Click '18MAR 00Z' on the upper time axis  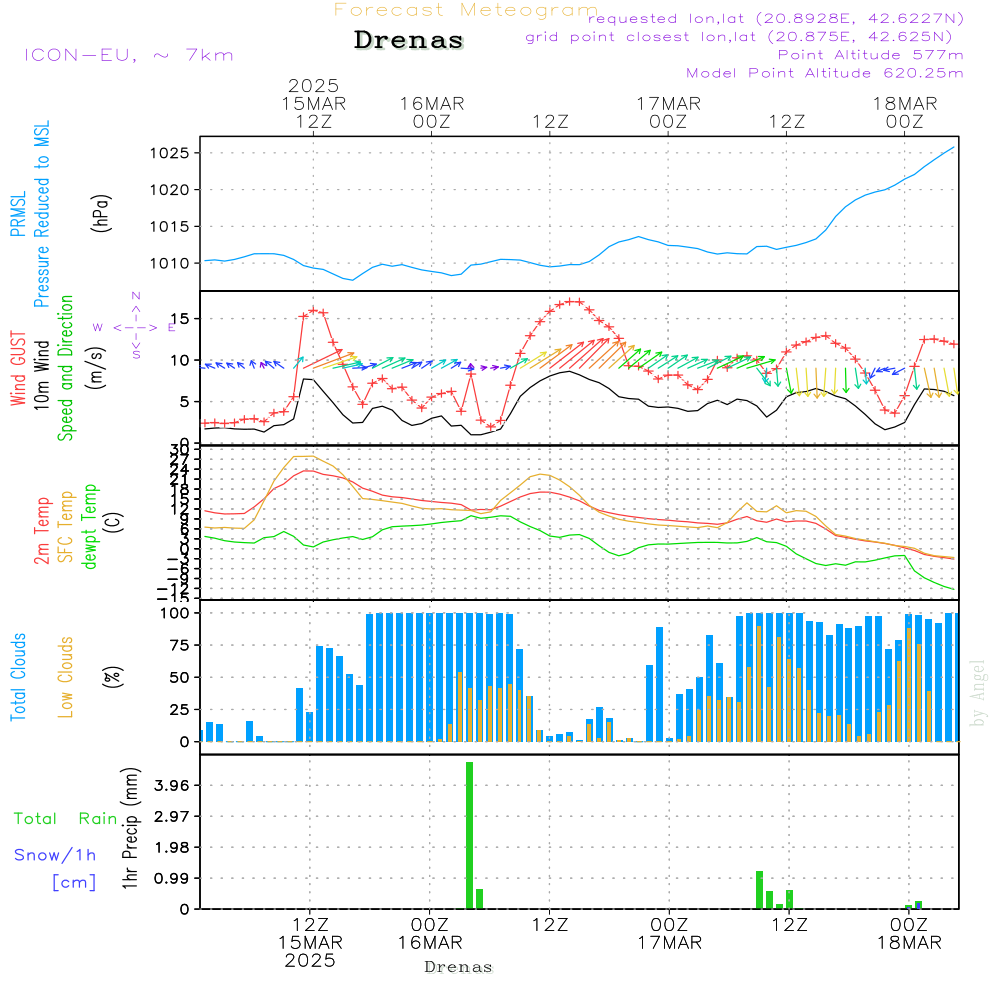[x=905, y=112]
